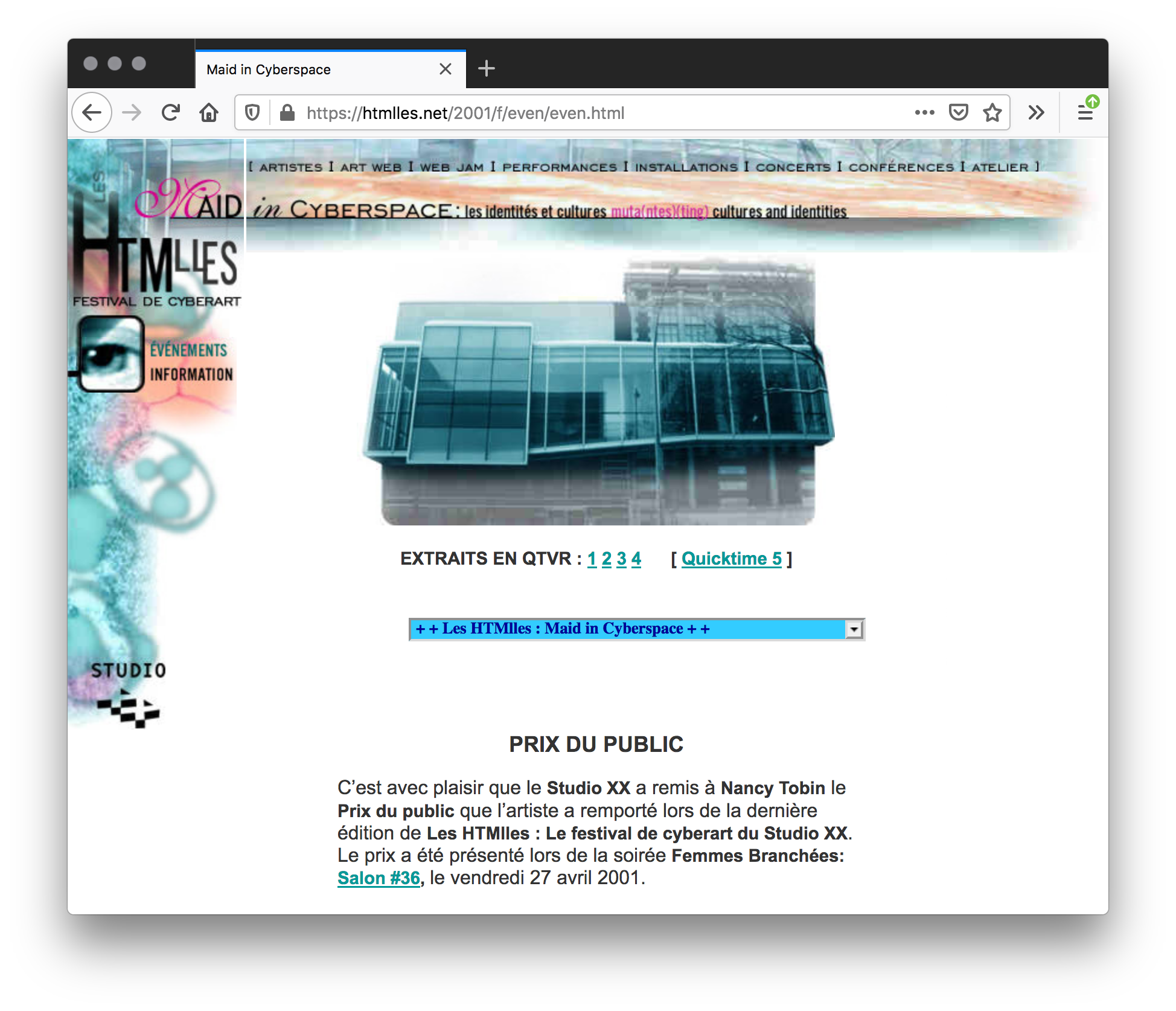This screenshot has width=1176, height=1011.
Task: Click QTVR extract number 2
Action: pos(605,558)
